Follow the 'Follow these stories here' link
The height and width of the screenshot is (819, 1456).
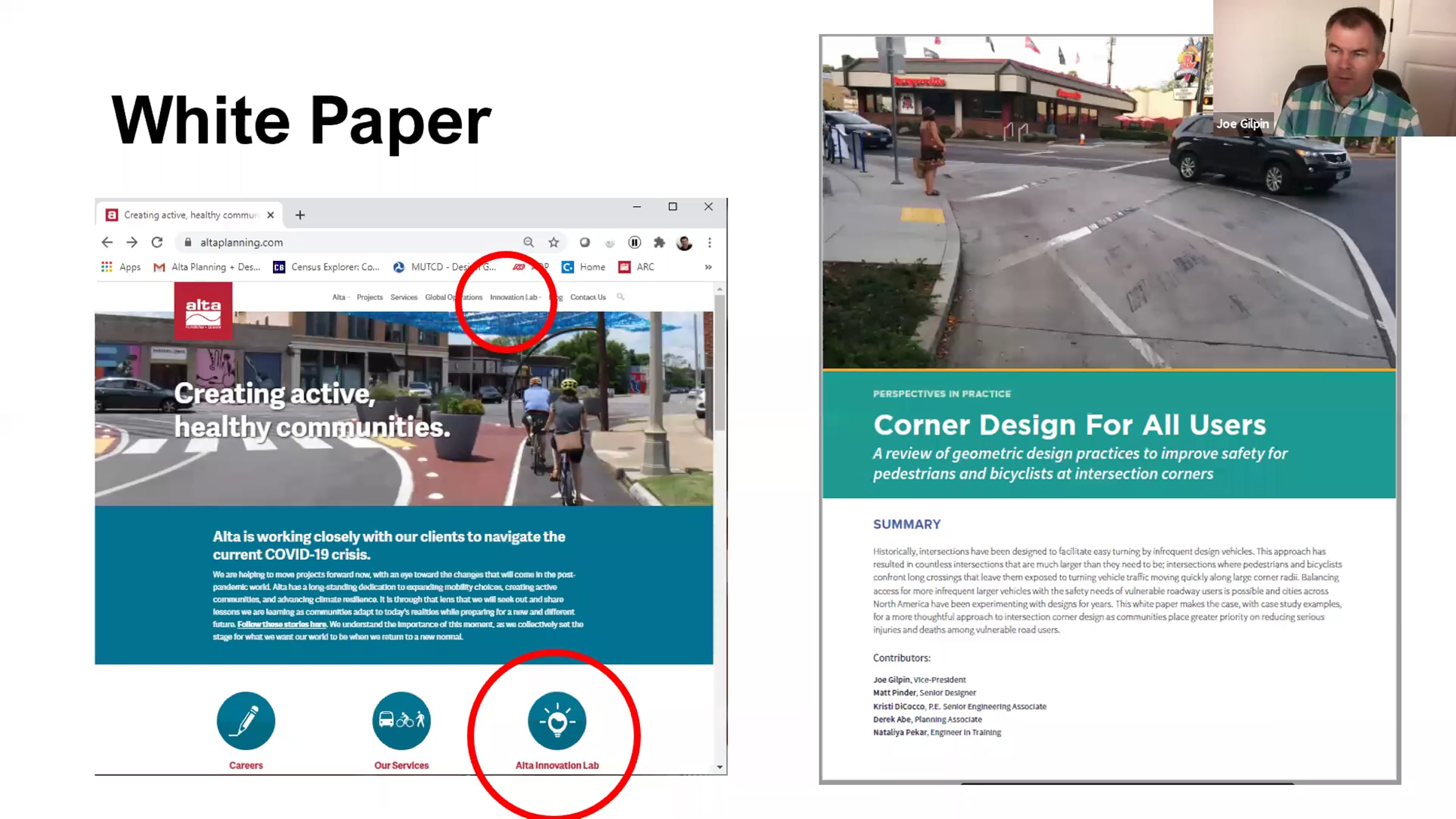pyautogui.click(x=282, y=624)
